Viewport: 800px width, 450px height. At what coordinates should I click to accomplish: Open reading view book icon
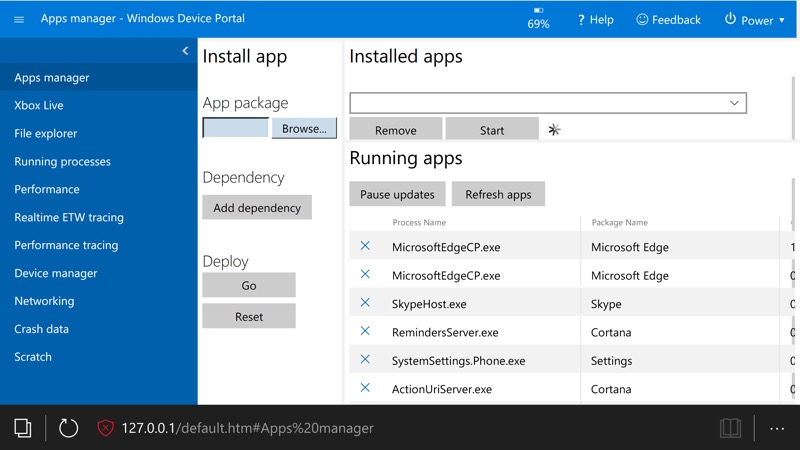(x=730, y=428)
